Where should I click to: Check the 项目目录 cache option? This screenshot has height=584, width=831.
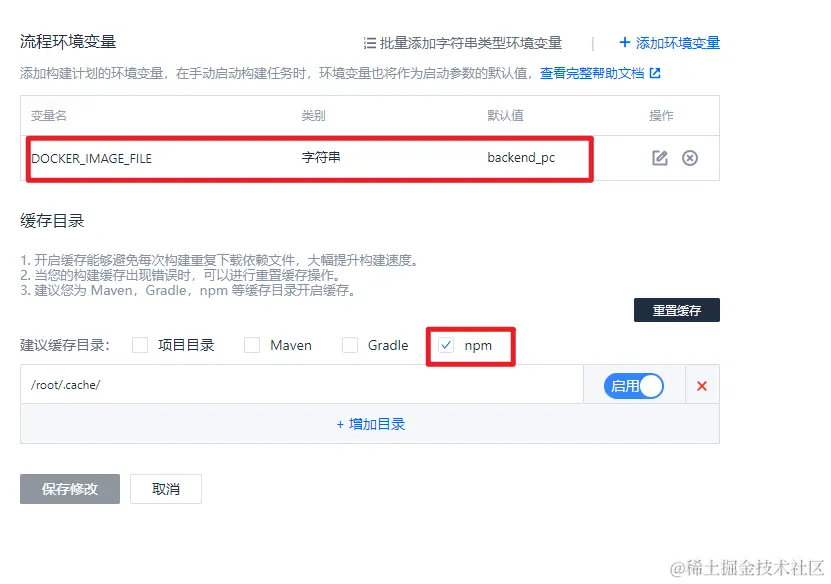point(140,345)
